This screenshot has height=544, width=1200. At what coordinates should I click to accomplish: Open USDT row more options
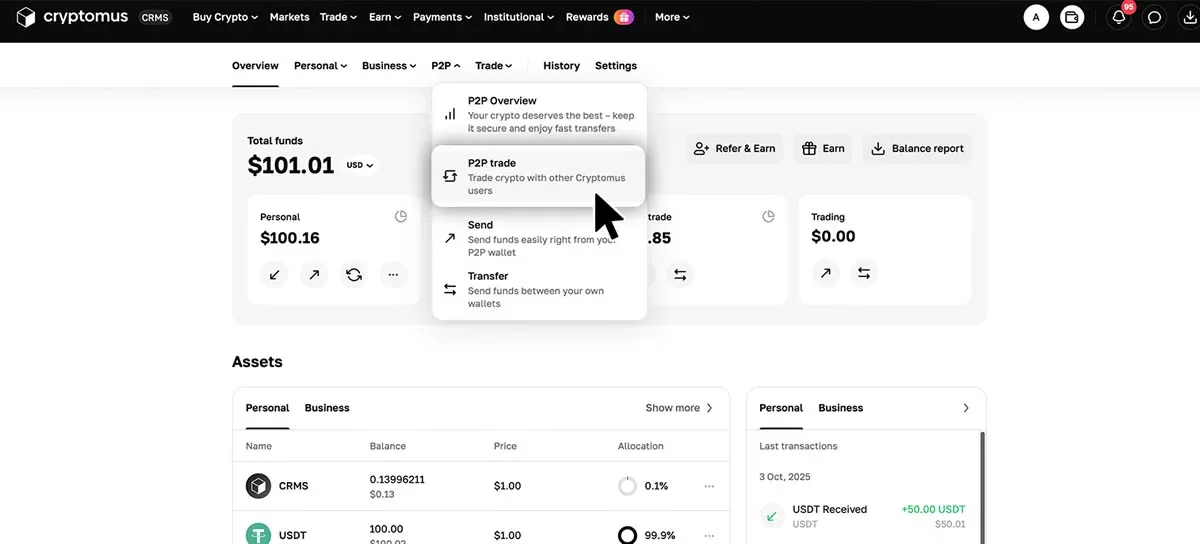(709, 535)
